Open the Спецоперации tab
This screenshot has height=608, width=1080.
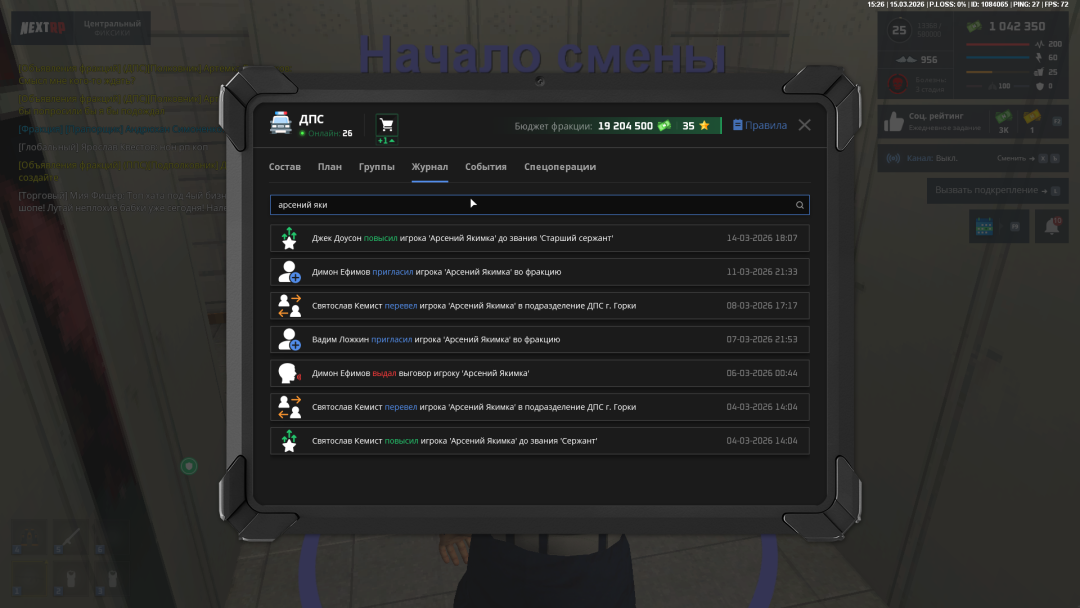point(560,167)
